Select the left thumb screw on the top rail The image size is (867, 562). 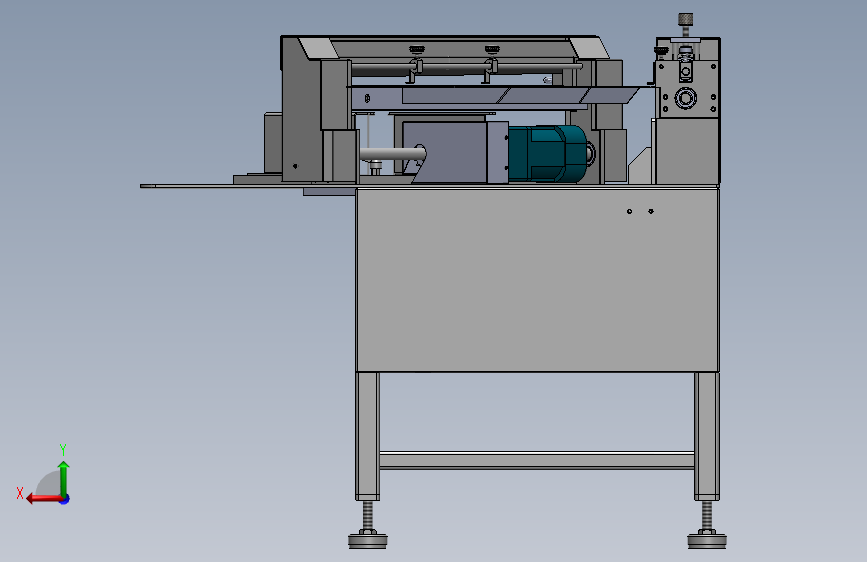pos(417,50)
